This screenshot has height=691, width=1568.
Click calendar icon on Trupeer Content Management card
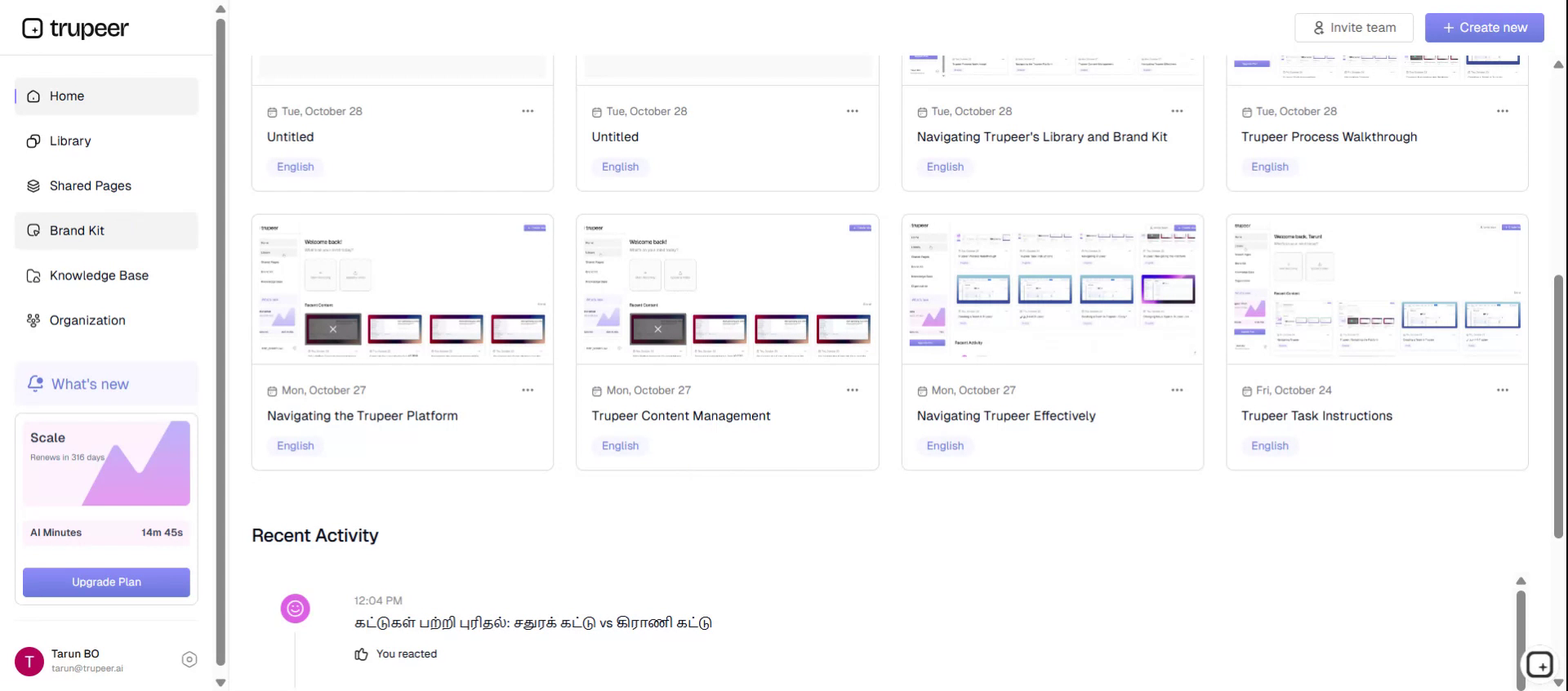click(597, 391)
